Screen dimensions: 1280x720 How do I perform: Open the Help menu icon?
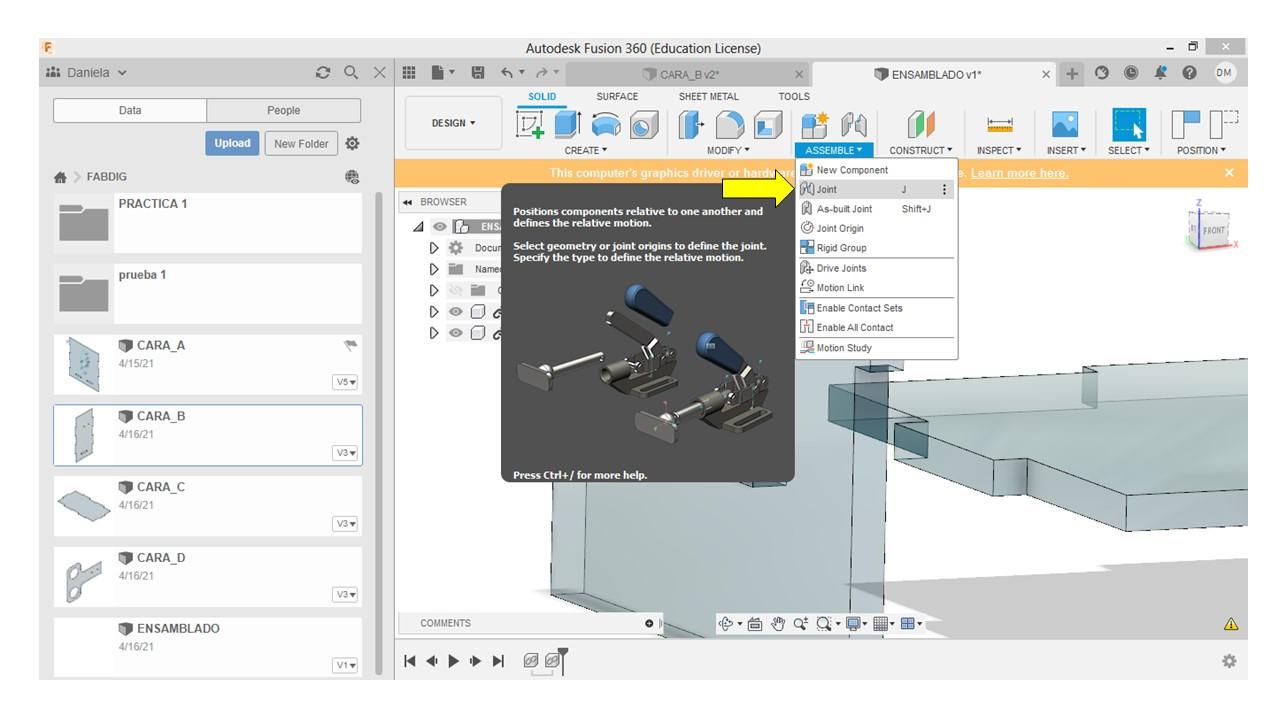click(1190, 73)
